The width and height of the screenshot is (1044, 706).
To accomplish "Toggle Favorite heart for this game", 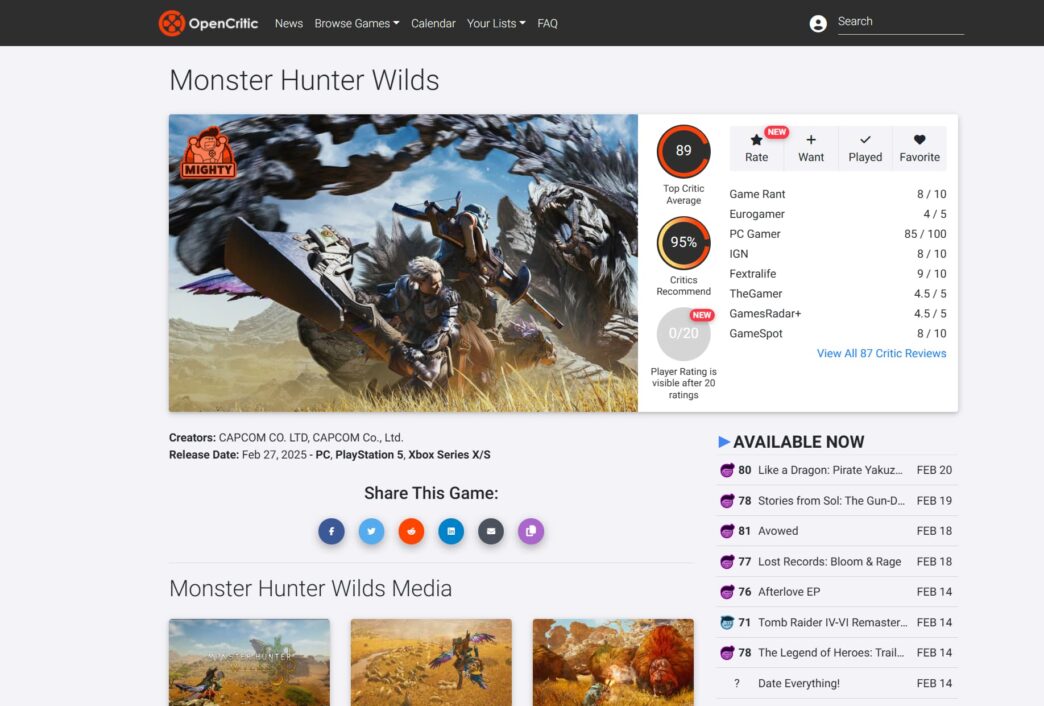I will click(919, 148).
